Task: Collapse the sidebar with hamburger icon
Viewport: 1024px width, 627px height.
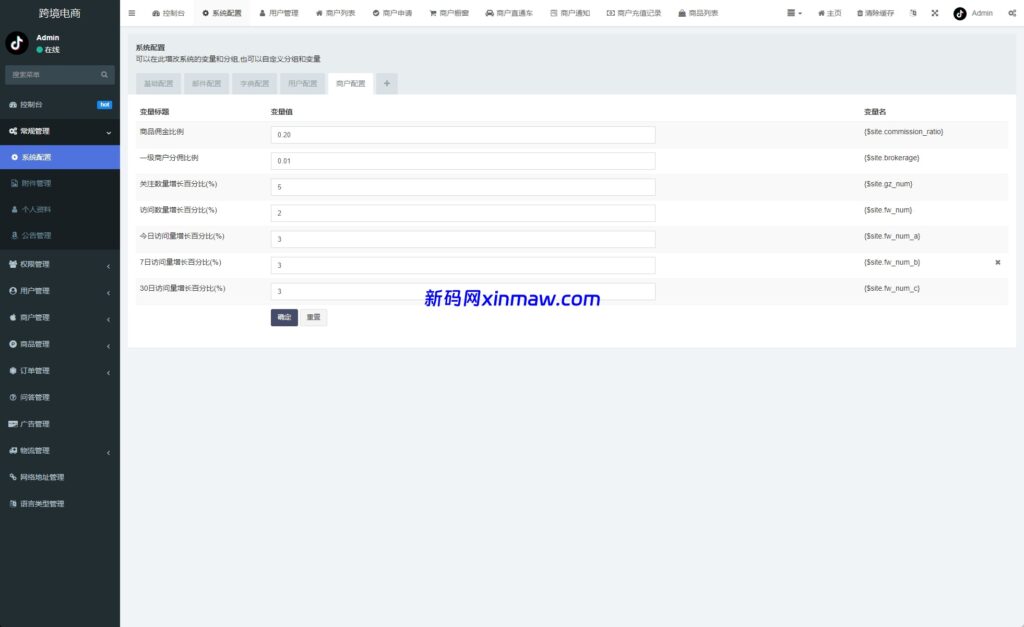Action: (x=131, y=13)
